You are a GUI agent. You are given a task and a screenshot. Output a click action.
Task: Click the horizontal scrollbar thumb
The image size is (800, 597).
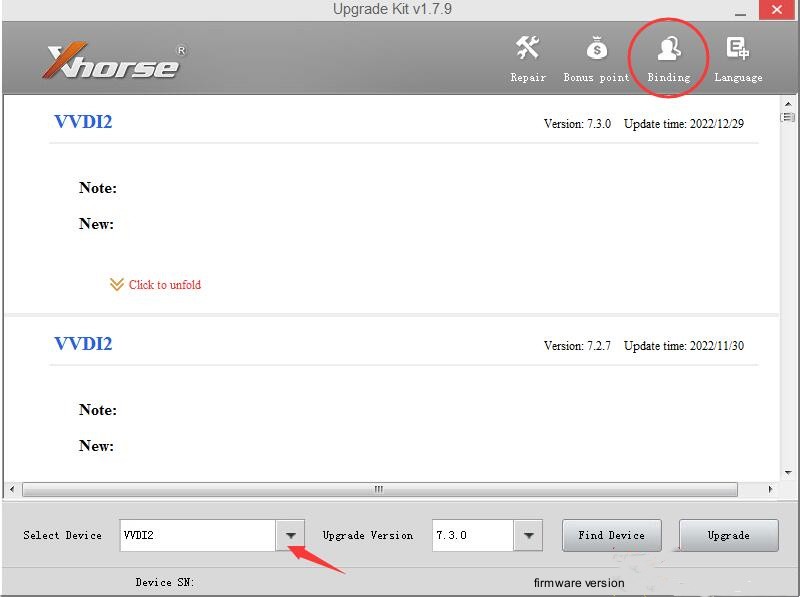click(380, 489)
